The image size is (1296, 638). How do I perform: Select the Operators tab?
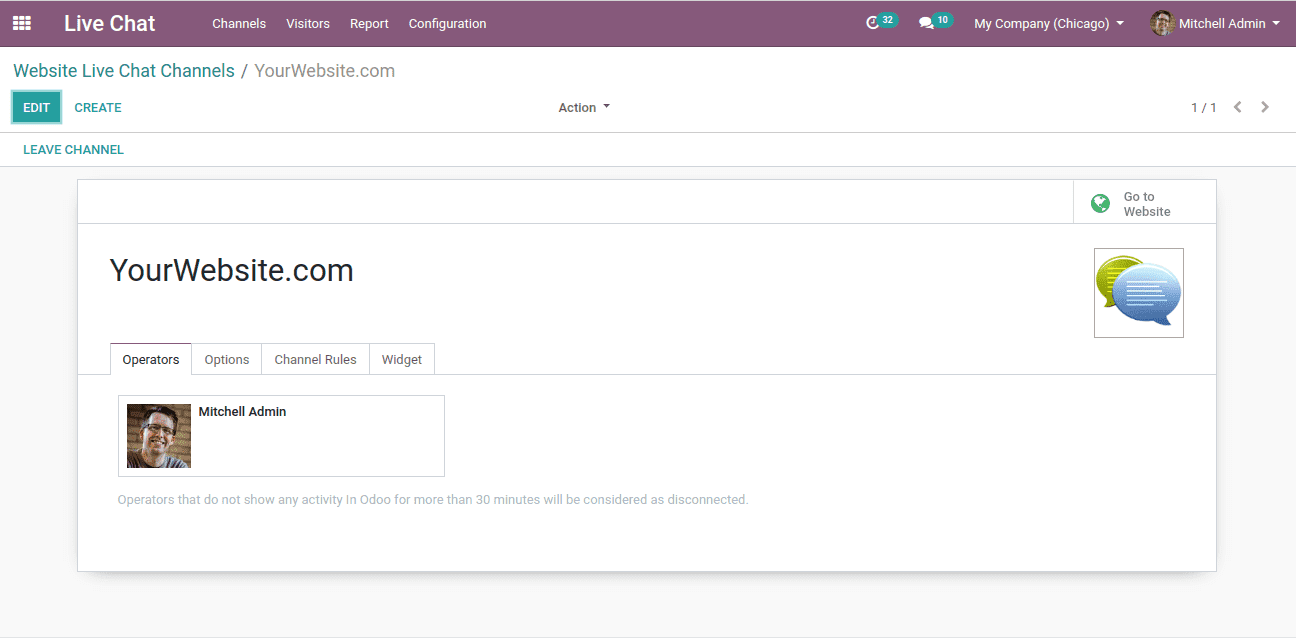coord(151,359)
